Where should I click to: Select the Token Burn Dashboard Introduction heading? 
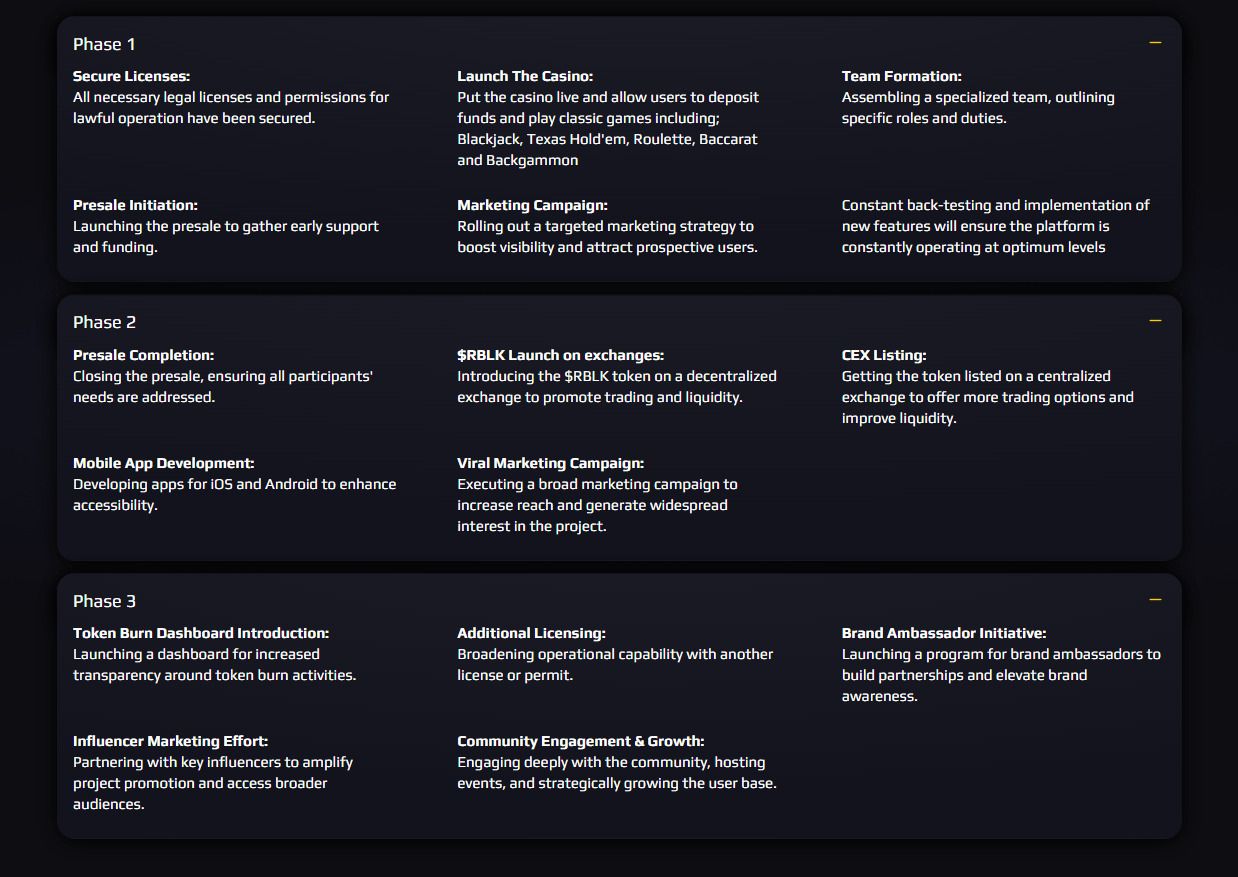point(201,633)
